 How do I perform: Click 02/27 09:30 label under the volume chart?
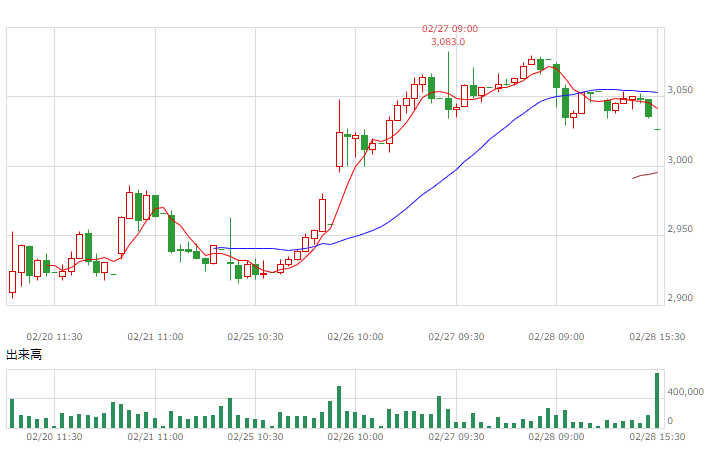[x=456, y=437]
